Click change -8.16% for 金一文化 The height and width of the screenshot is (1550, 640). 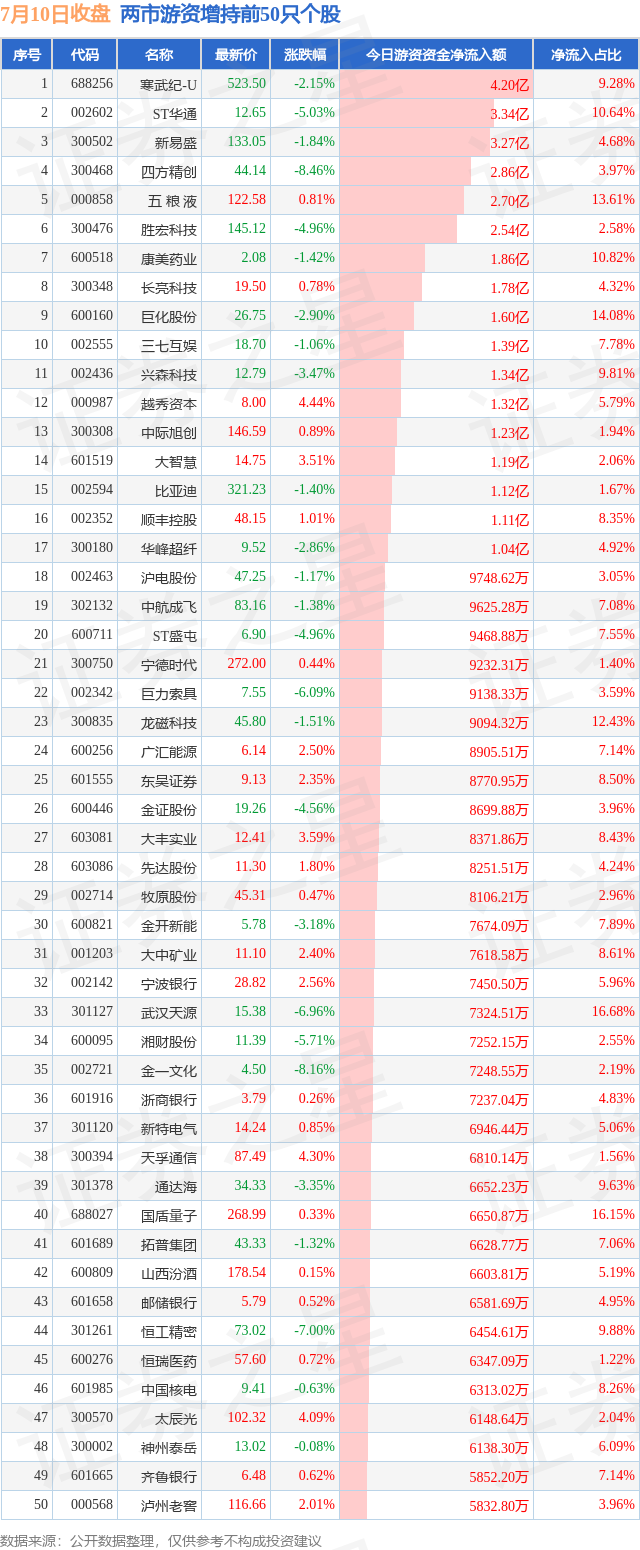pos(315,1070)
